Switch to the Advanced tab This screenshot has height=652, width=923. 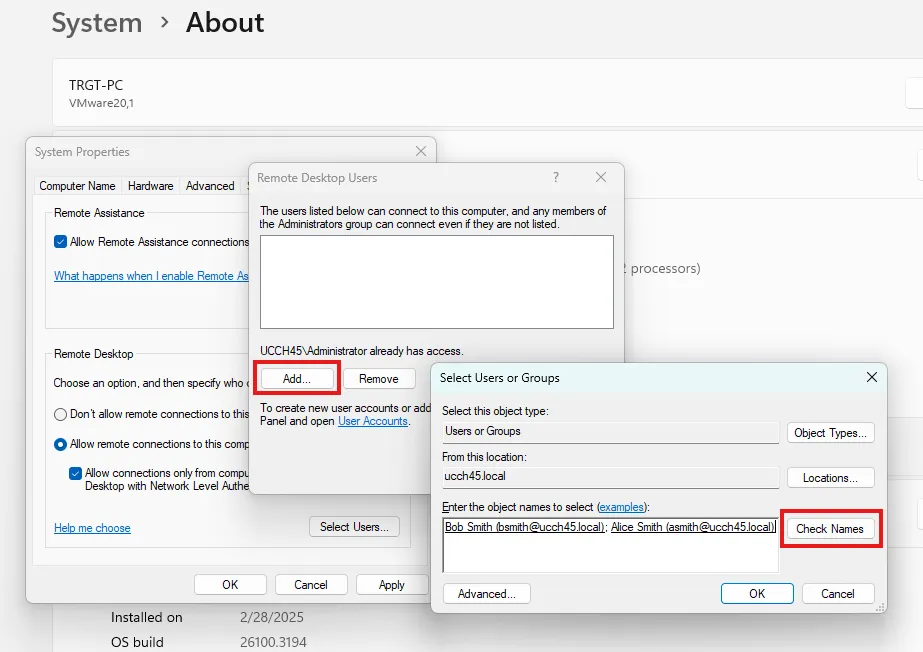[210, 186]
